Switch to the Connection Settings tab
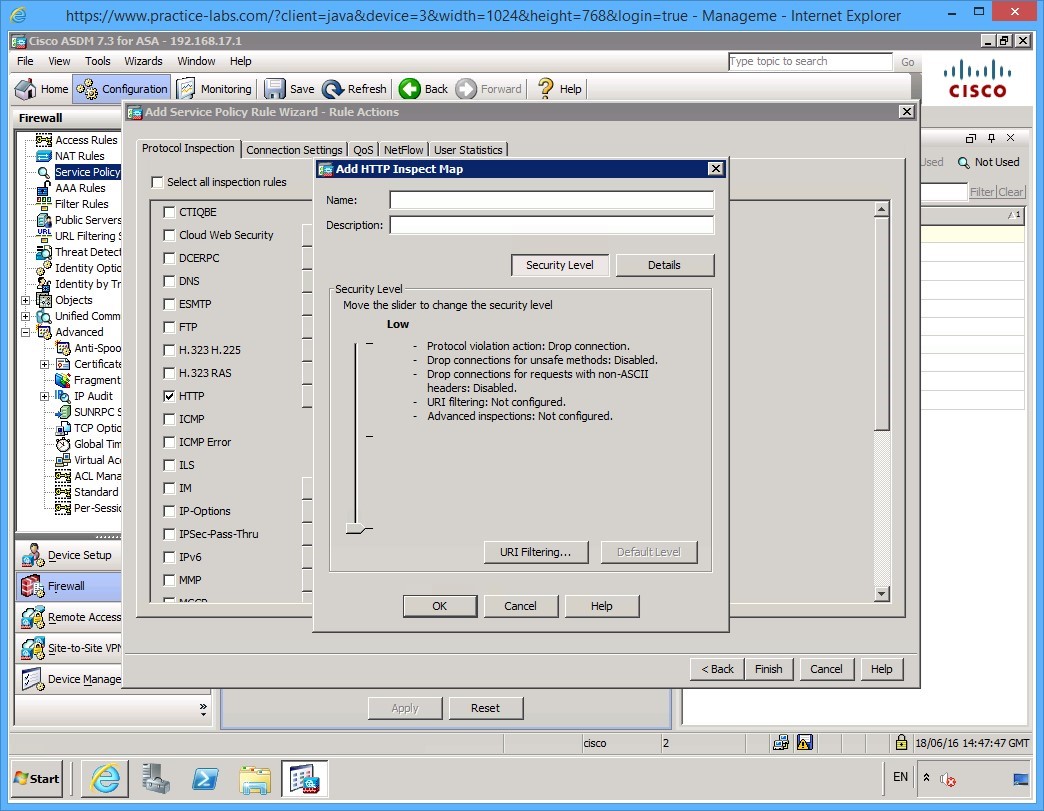Image resolution: width=1044 pixels, height=811 pixels. tap(296, 149)
